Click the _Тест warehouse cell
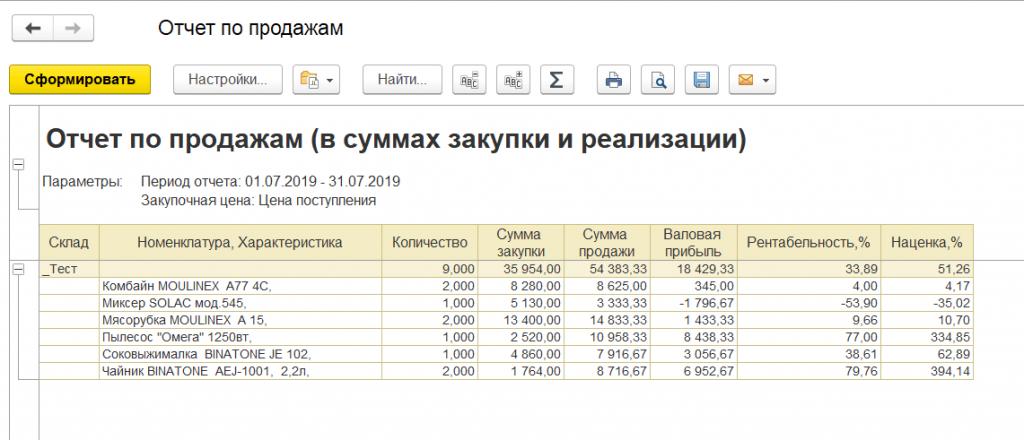This screenshot has height=440, width=1024. point(69,269)
